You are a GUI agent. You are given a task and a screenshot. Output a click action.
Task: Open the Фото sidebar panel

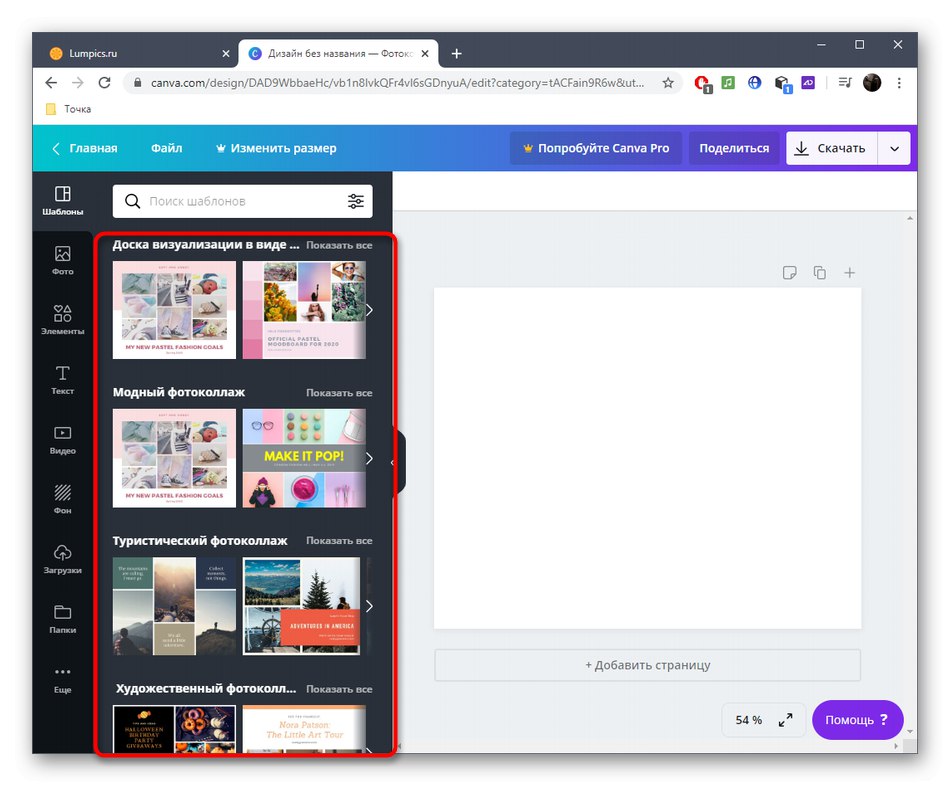coord(62,261)
